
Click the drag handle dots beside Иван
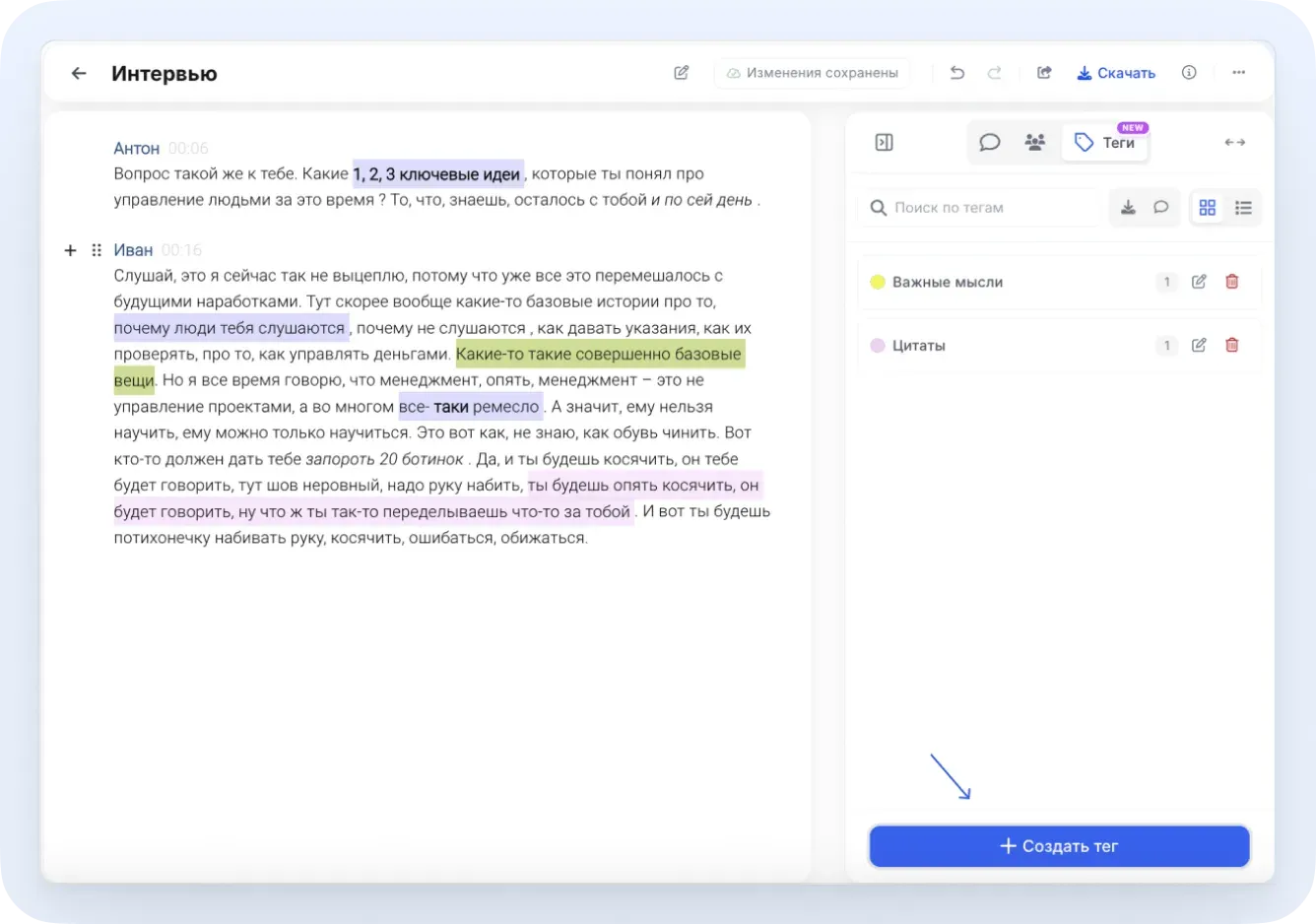pos(97,250)
